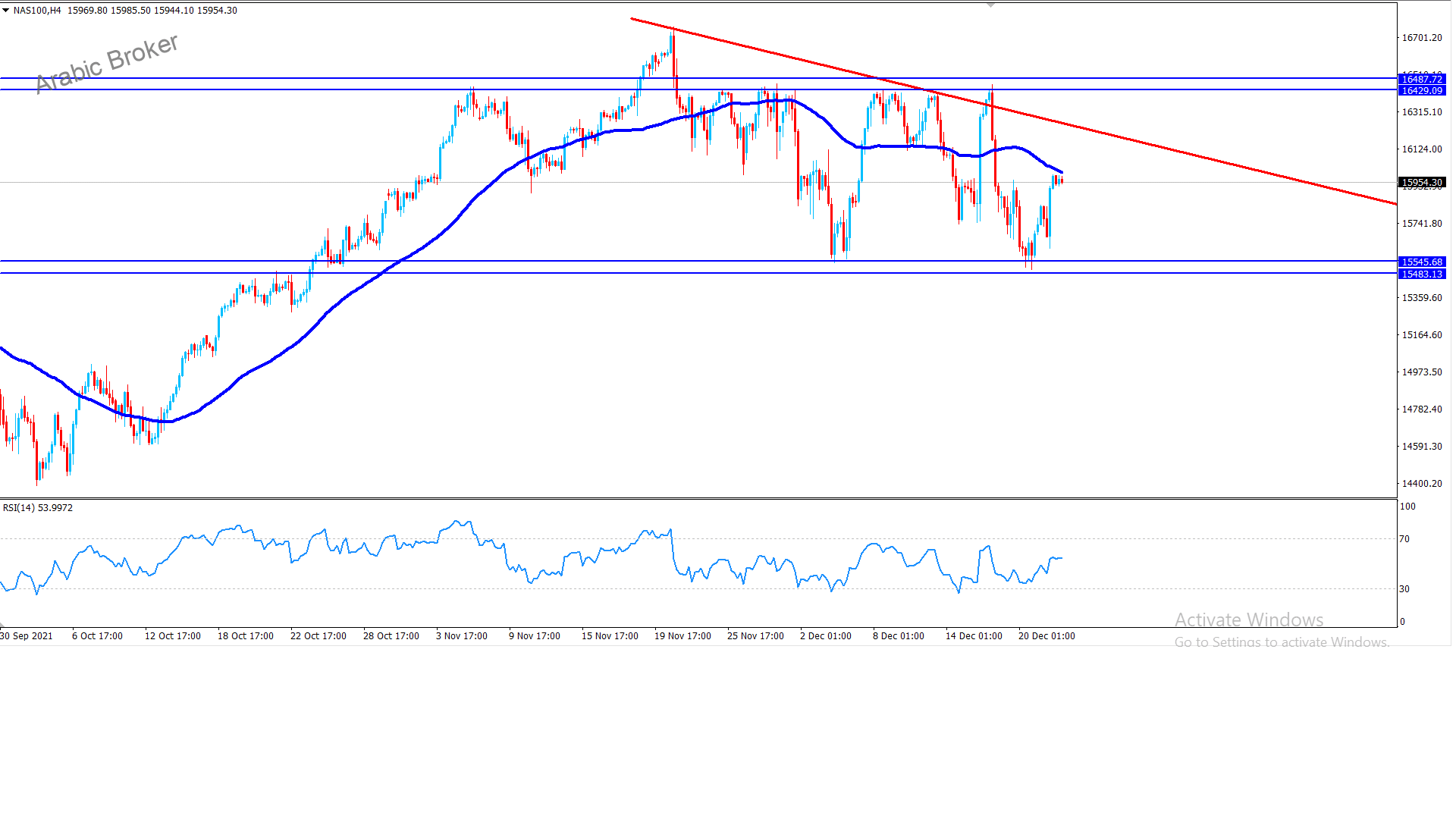Click the 16701.20 price scale value
The image size is (1456, 825).
click(x=1421, y=38)
